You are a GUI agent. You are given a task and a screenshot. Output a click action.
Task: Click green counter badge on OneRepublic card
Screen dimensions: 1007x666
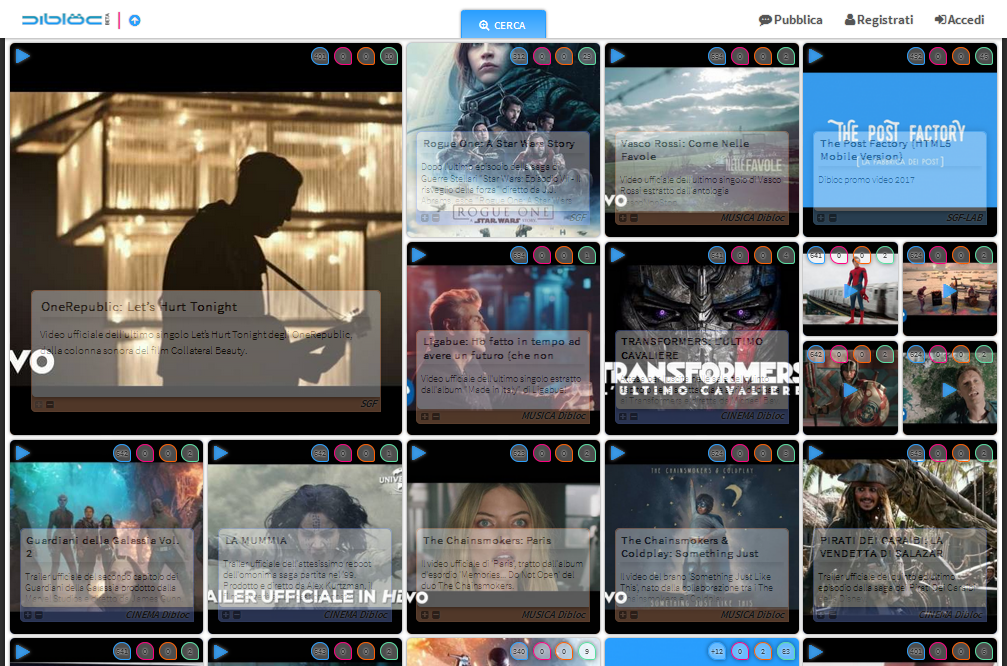click(x=389, y=57)
